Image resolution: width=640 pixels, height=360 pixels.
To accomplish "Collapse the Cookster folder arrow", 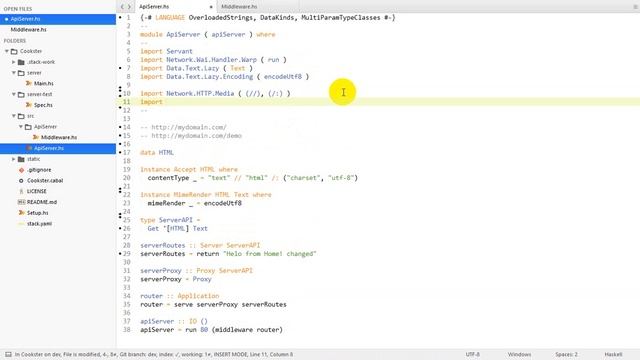I will (x=7, y=51).
